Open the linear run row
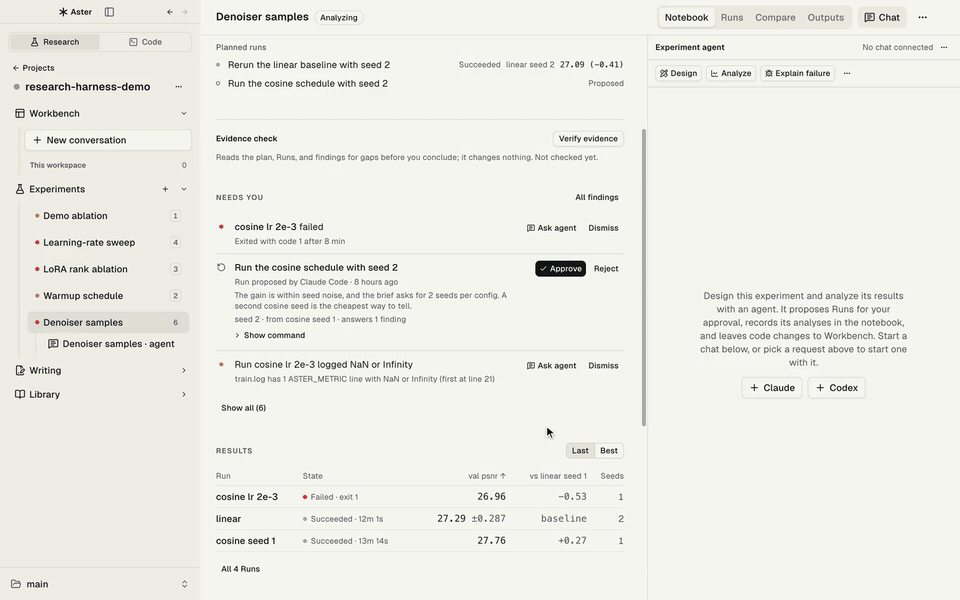This screenshot has width=960, height=600. point(419,519)
